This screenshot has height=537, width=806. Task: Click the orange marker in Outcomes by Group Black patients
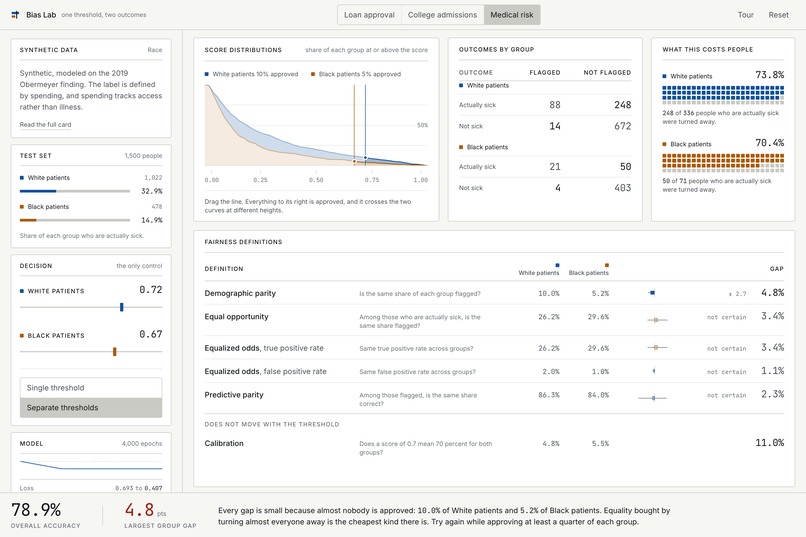pos(461,147)
